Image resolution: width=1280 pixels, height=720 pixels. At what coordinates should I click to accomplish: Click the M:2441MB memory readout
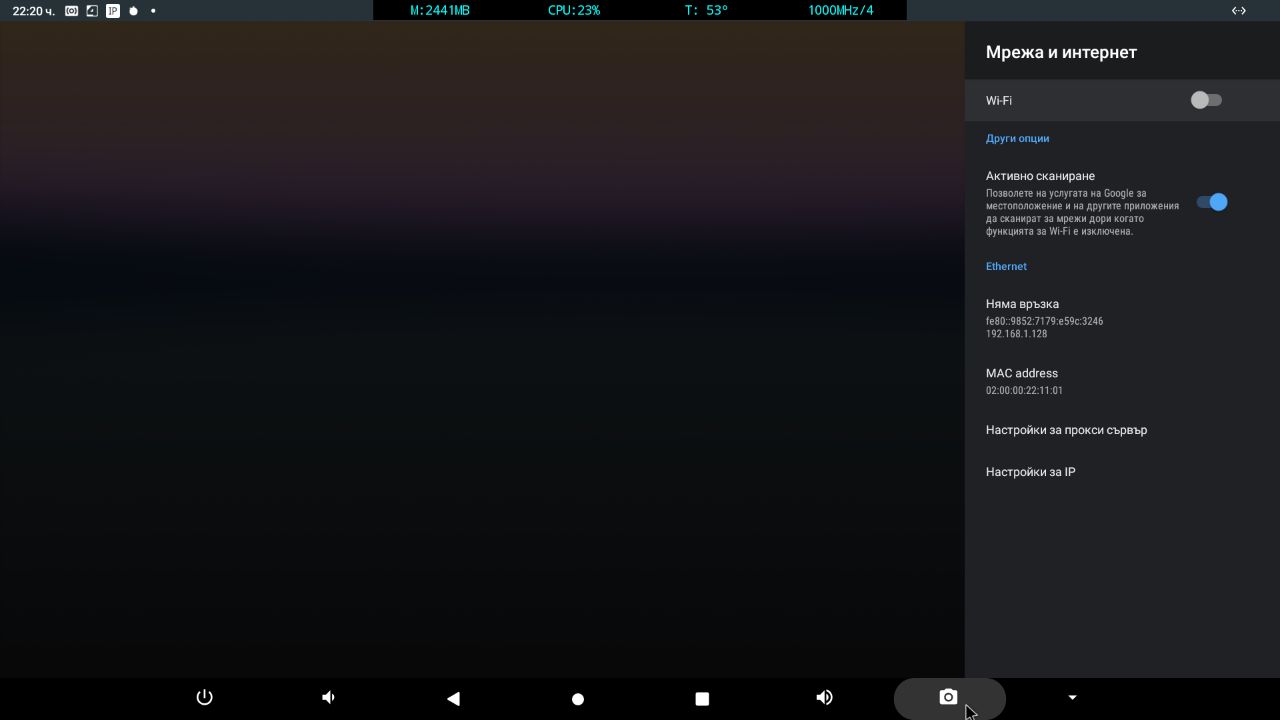[x=440, y=10]
